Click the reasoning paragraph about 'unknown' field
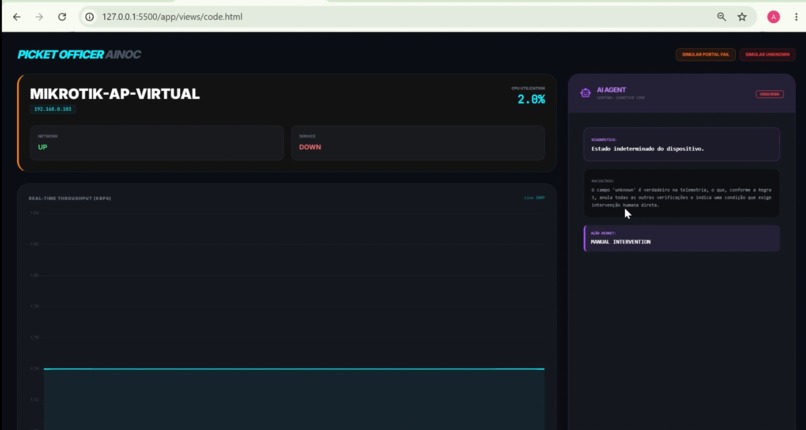 click(681, 197)
